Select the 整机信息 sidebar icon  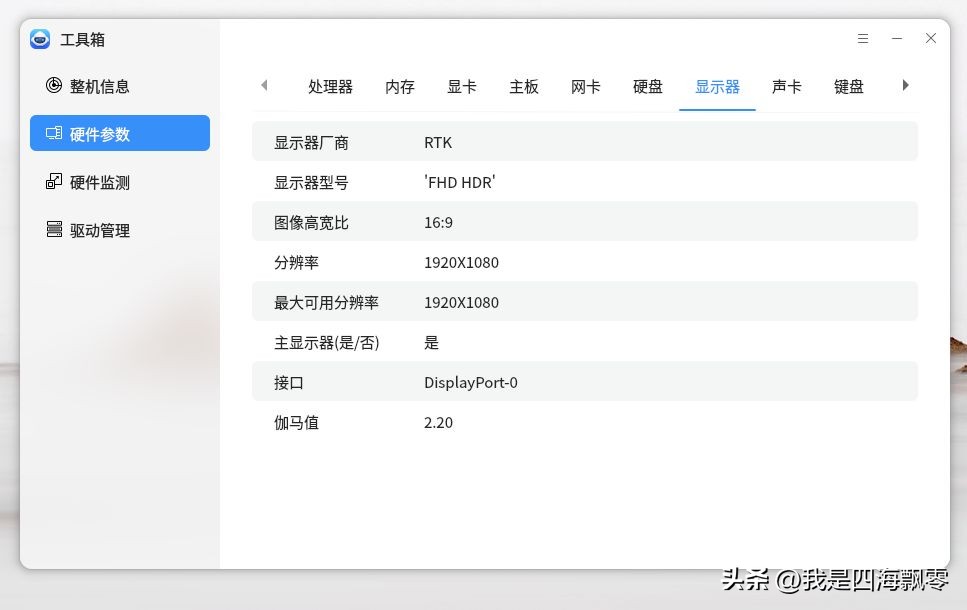click(x=99, y=86)
